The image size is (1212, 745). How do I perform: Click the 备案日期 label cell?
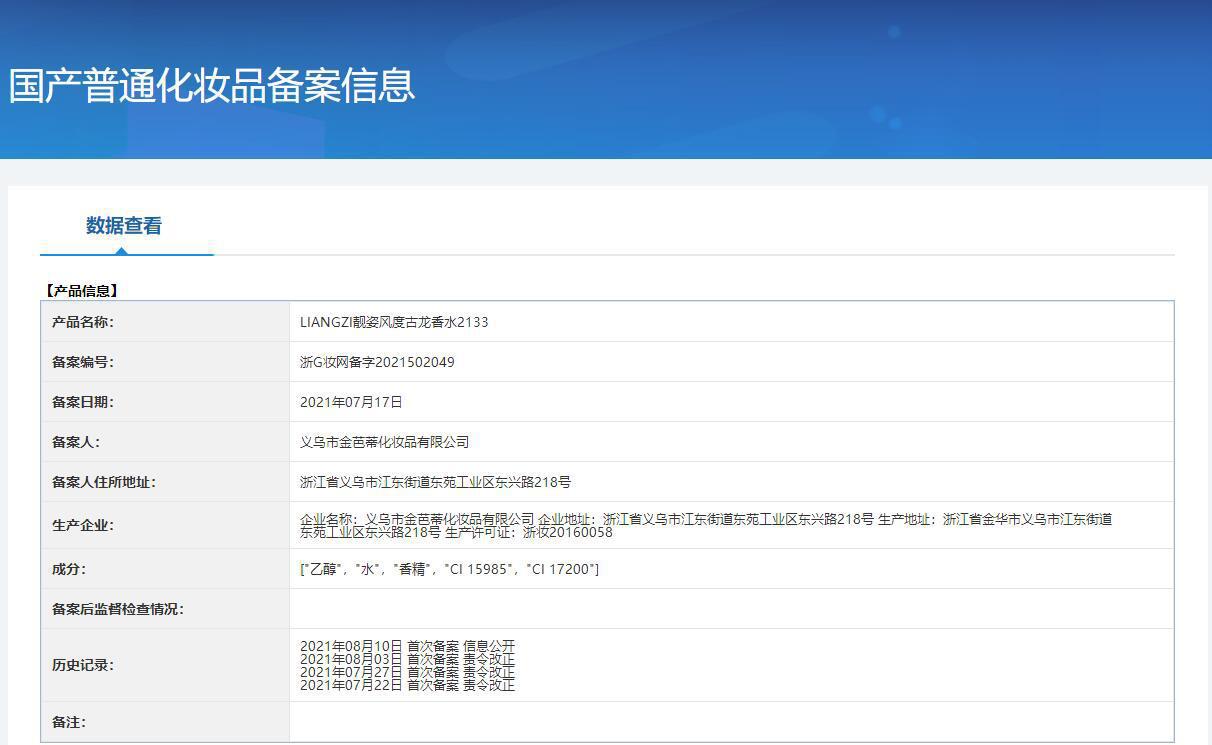(x=165, y=402)
